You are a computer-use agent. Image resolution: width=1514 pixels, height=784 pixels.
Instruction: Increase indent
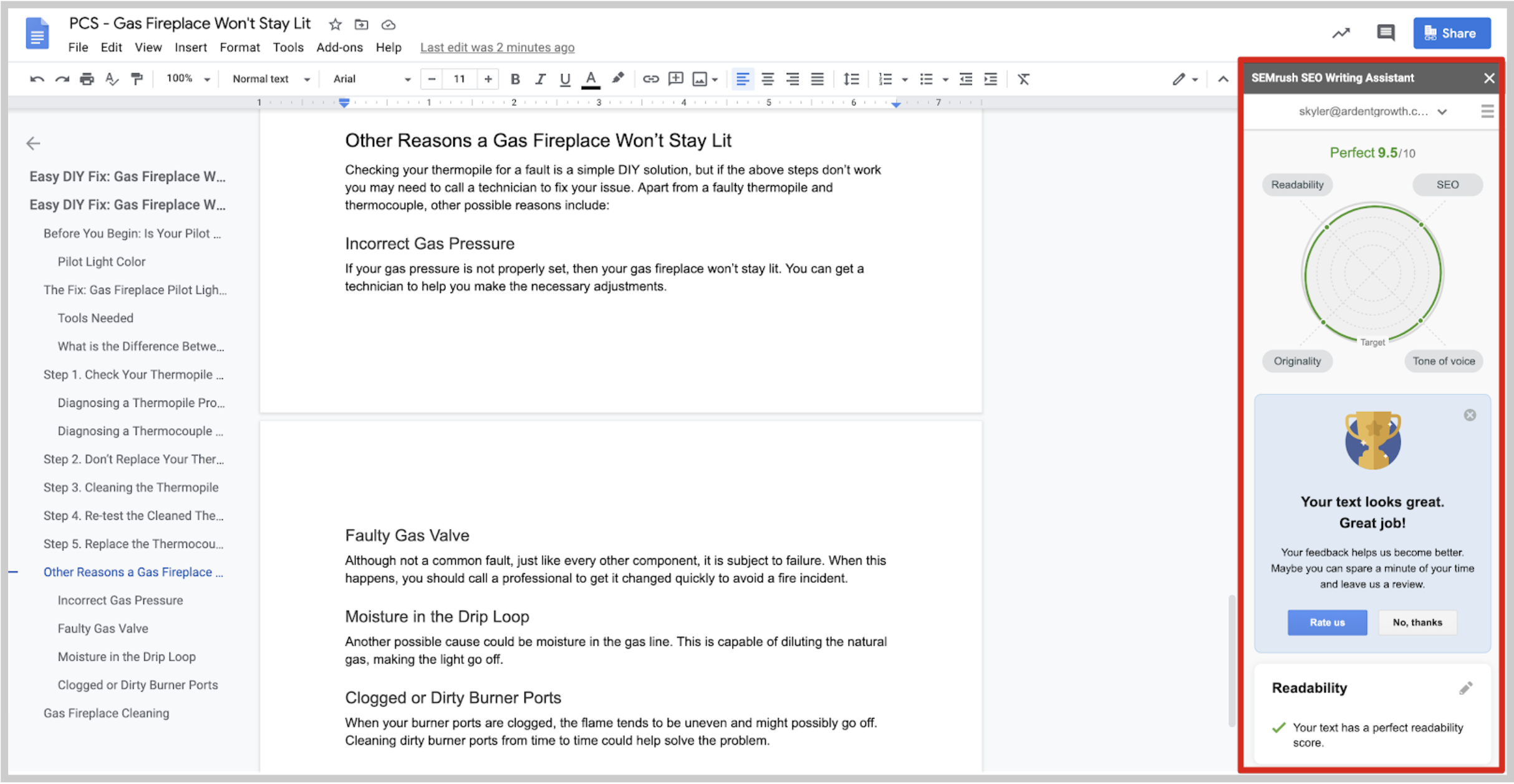(990, 79)
